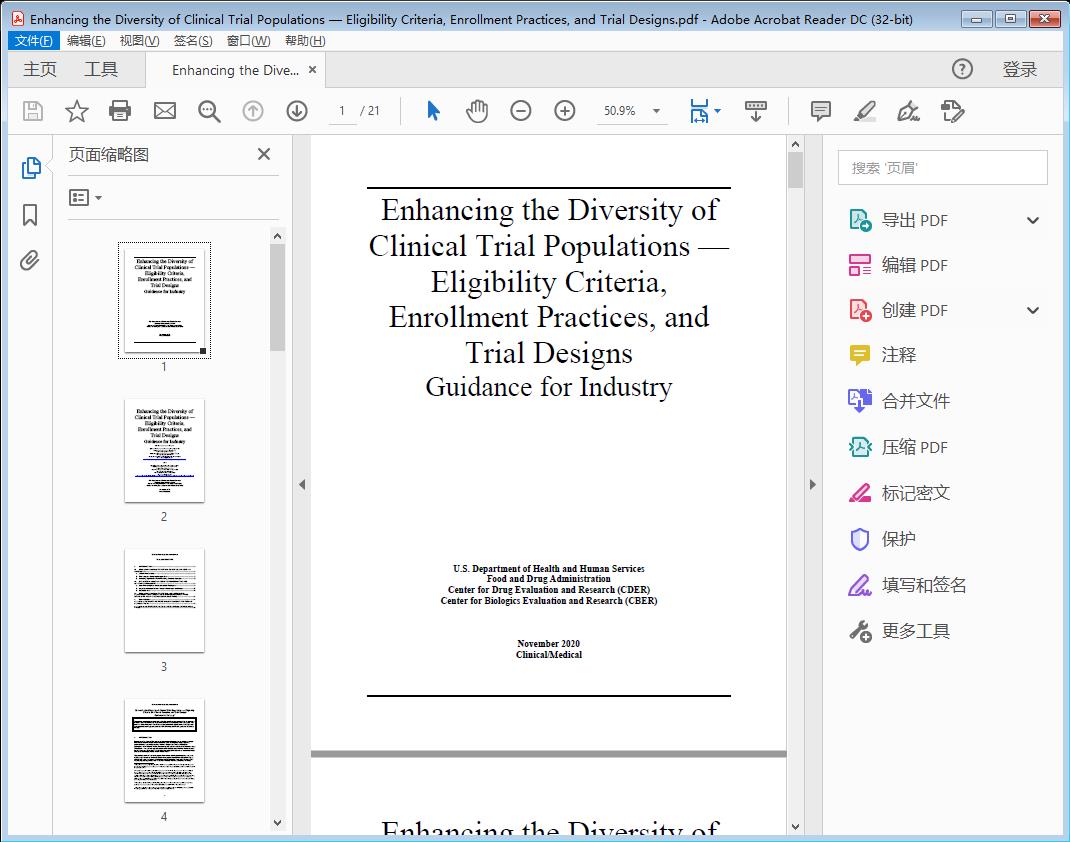
Task: Open the thumbnail panel options dropdown
Action: coord(86,197)
